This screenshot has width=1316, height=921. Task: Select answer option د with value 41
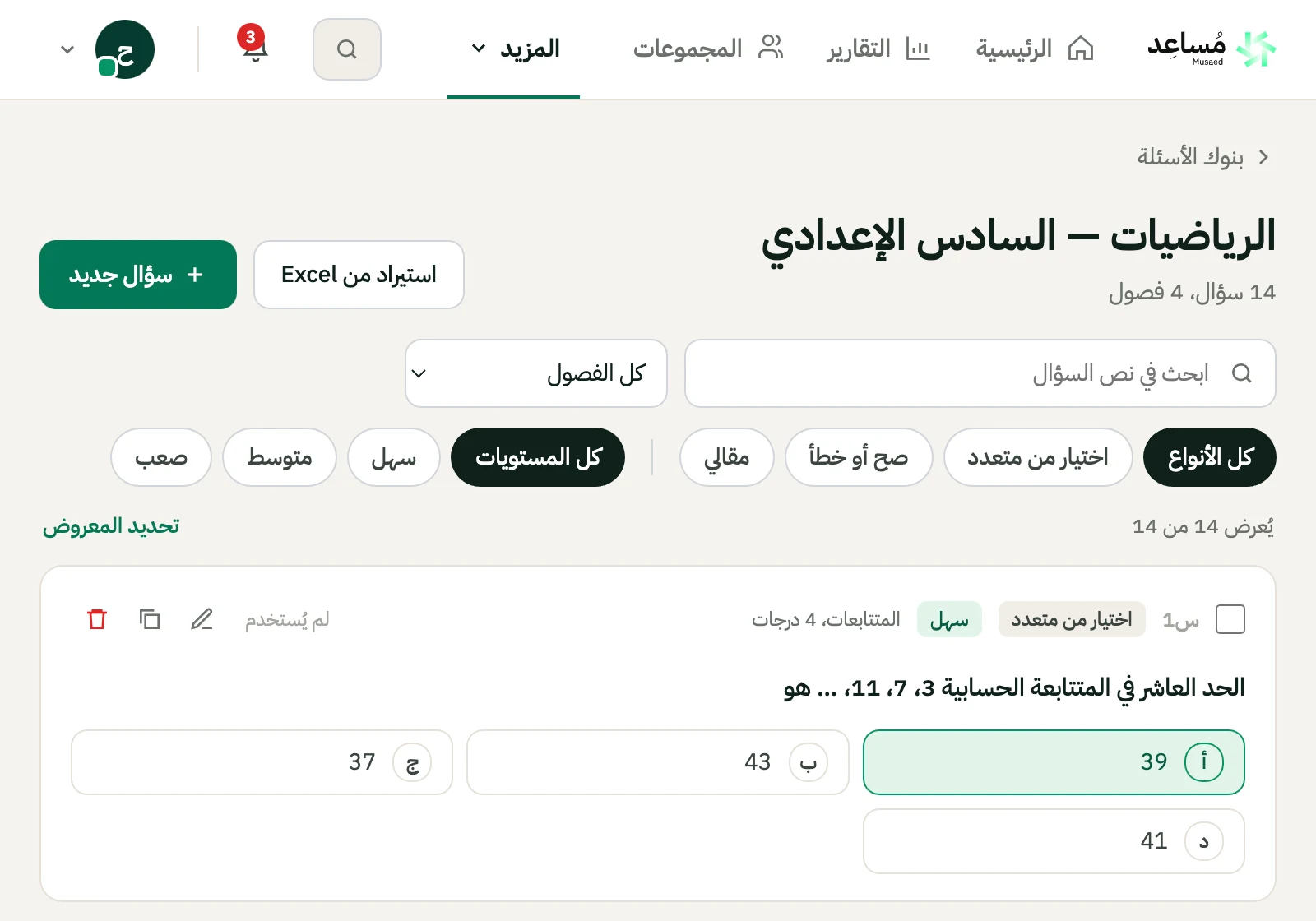(1054, 841)
